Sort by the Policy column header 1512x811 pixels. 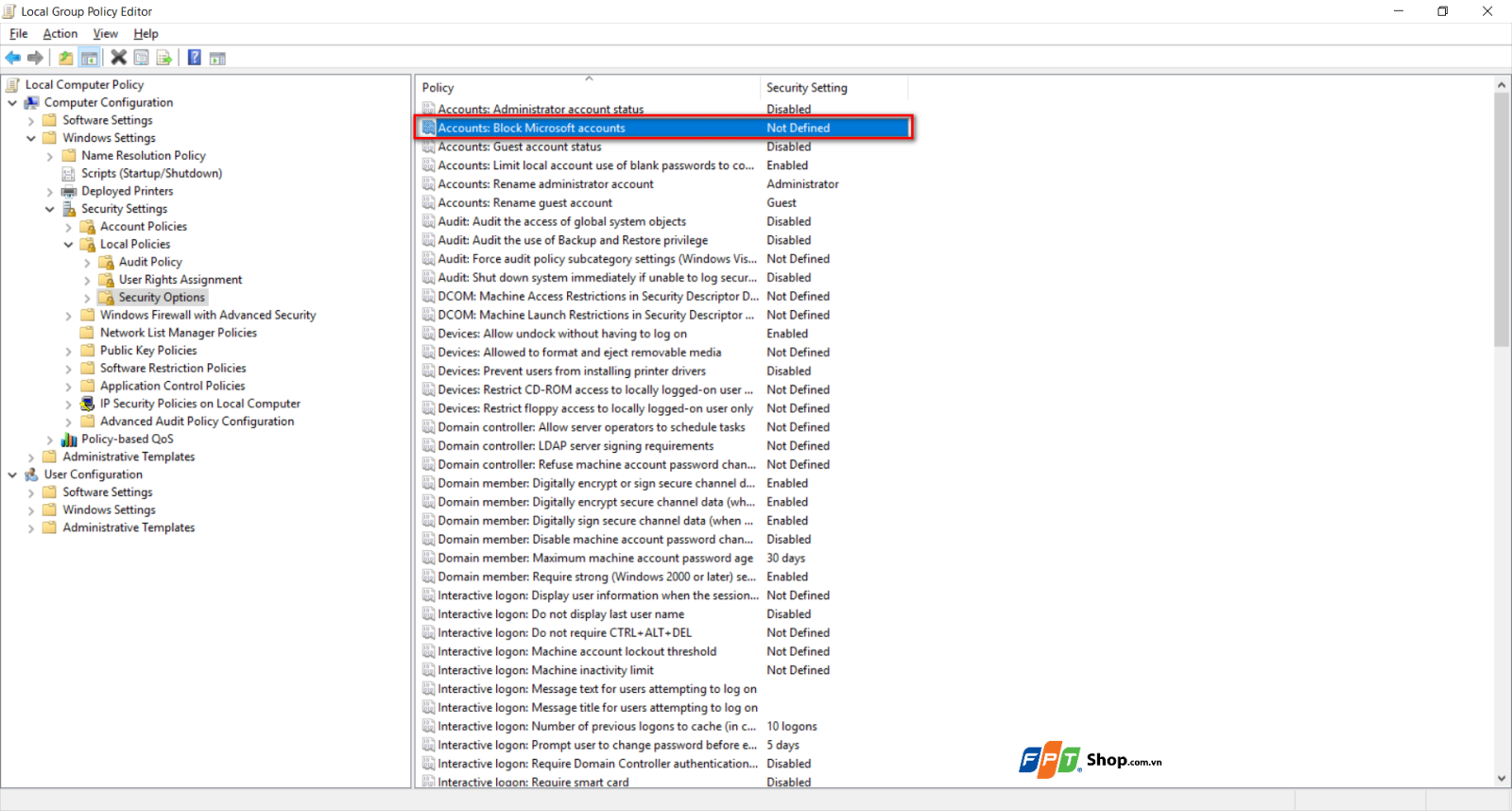tap(589, 87)
